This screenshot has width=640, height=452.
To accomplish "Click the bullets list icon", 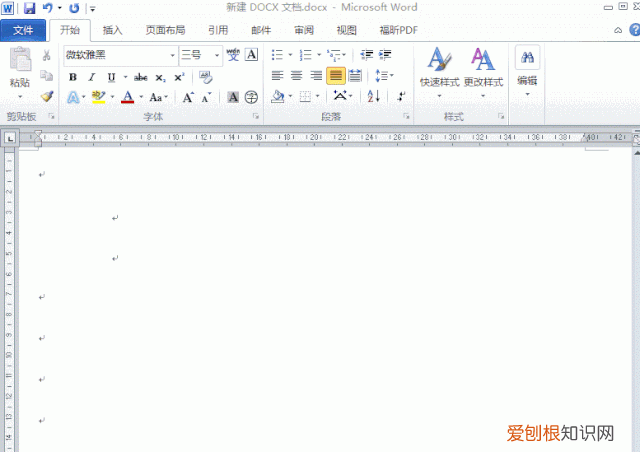I will [x=277, y=55].
